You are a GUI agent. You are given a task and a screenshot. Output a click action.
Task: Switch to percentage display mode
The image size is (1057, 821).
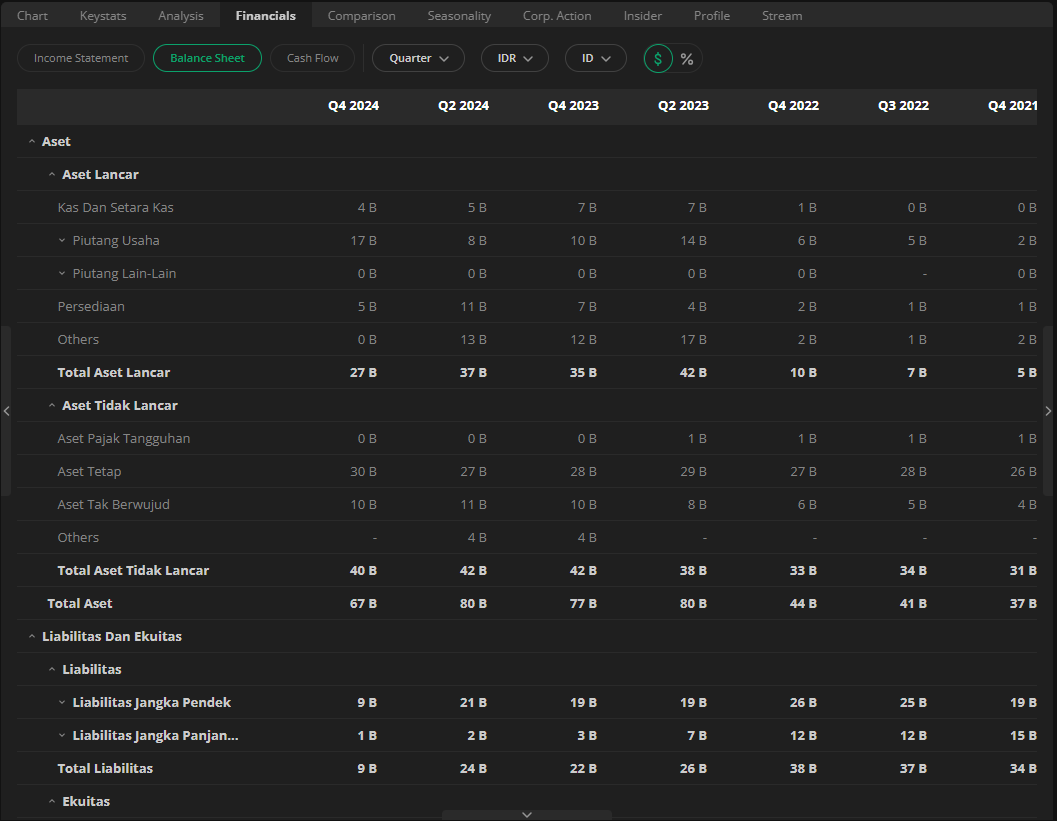tap(687, 59)
